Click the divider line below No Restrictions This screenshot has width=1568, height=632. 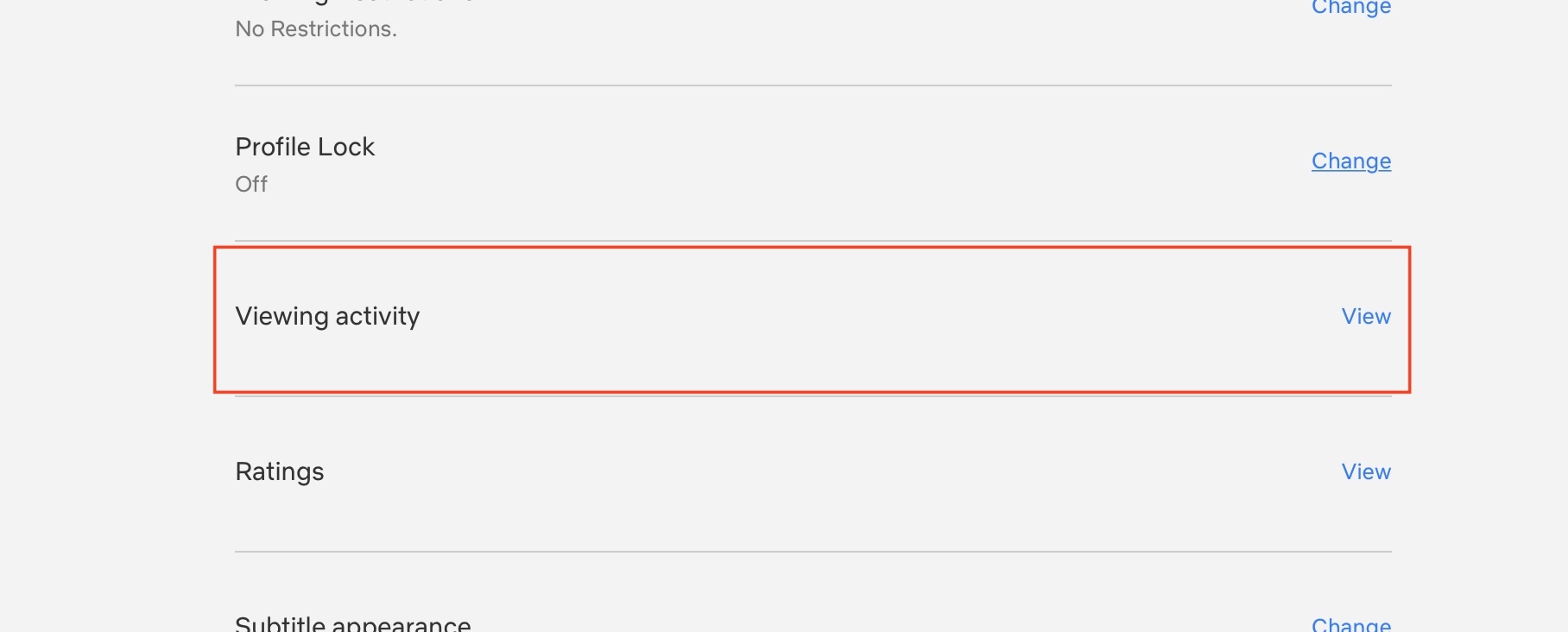[812, 85]
